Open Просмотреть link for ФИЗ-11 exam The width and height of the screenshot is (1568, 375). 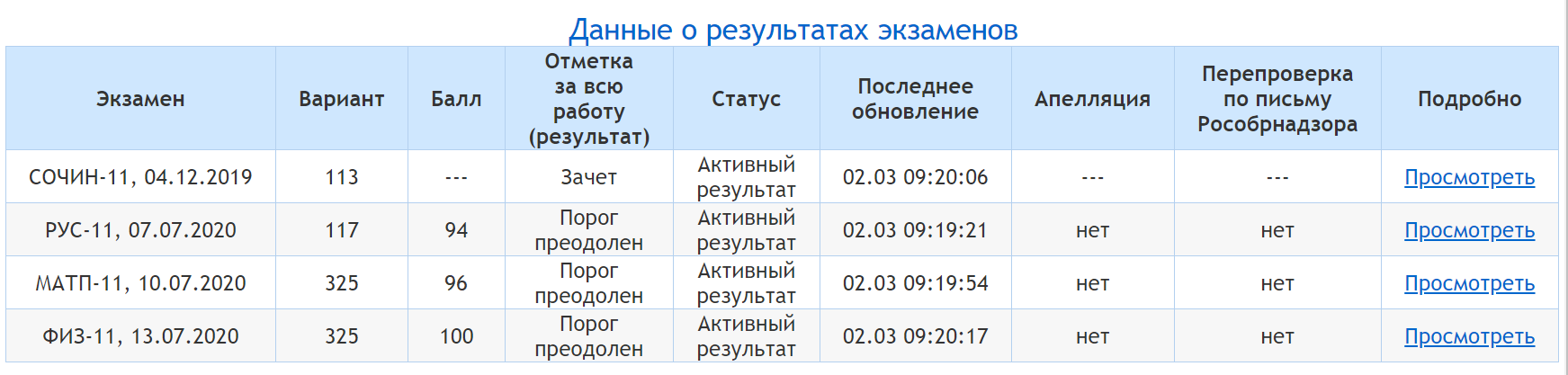coord(1469,336)
